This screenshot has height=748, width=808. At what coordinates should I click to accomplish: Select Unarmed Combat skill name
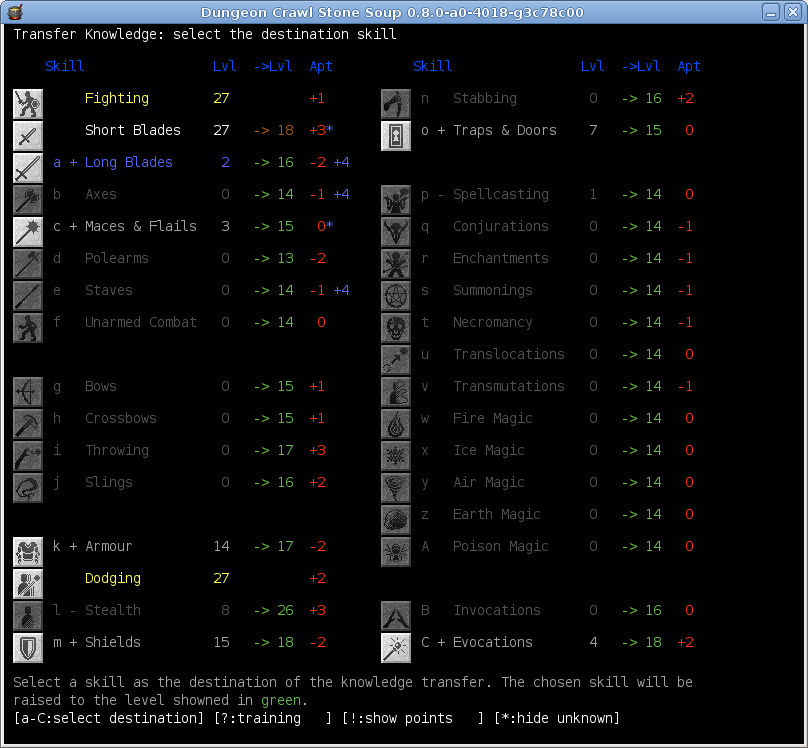coord(141,322)
